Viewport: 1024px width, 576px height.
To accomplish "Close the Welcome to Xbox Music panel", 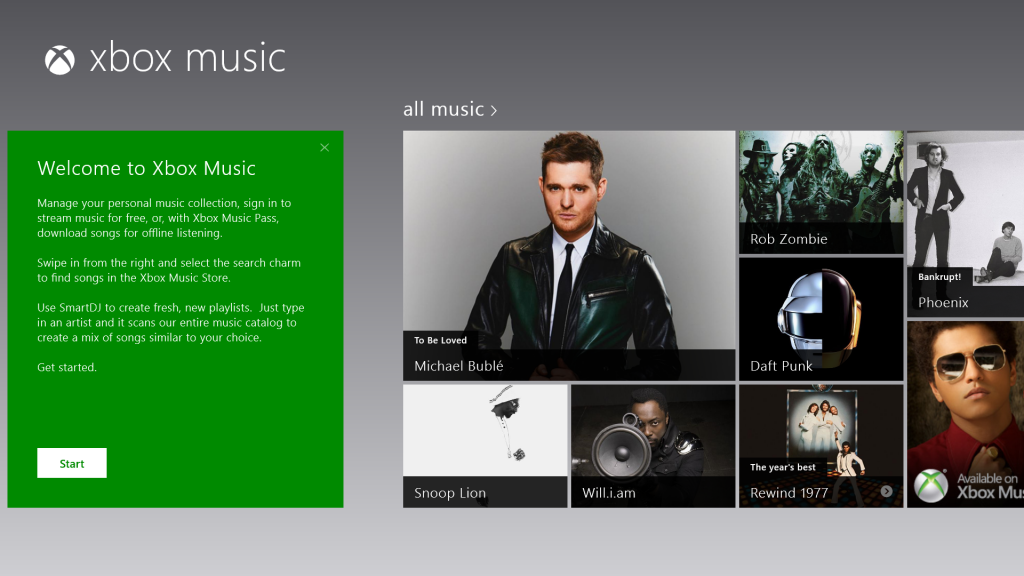I will (325, 148).
